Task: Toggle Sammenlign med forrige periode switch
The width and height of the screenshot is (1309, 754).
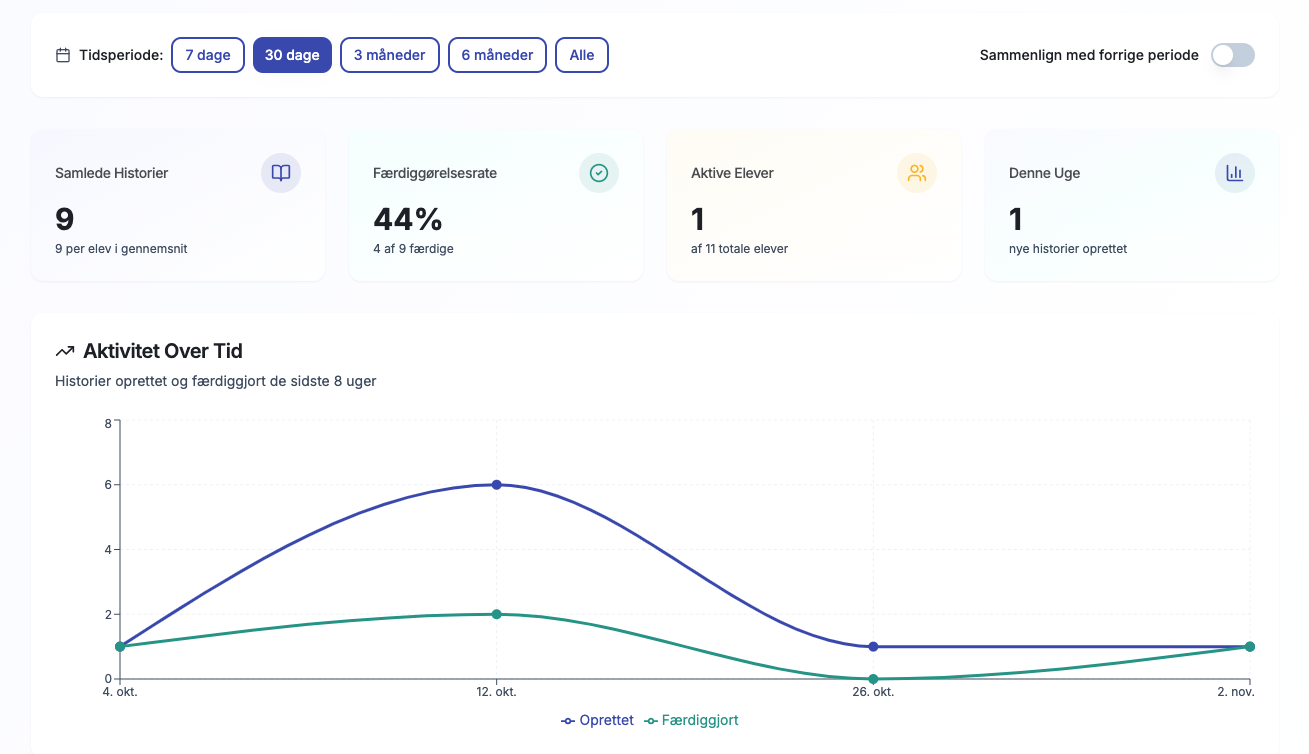Action: coord(1233,55)
